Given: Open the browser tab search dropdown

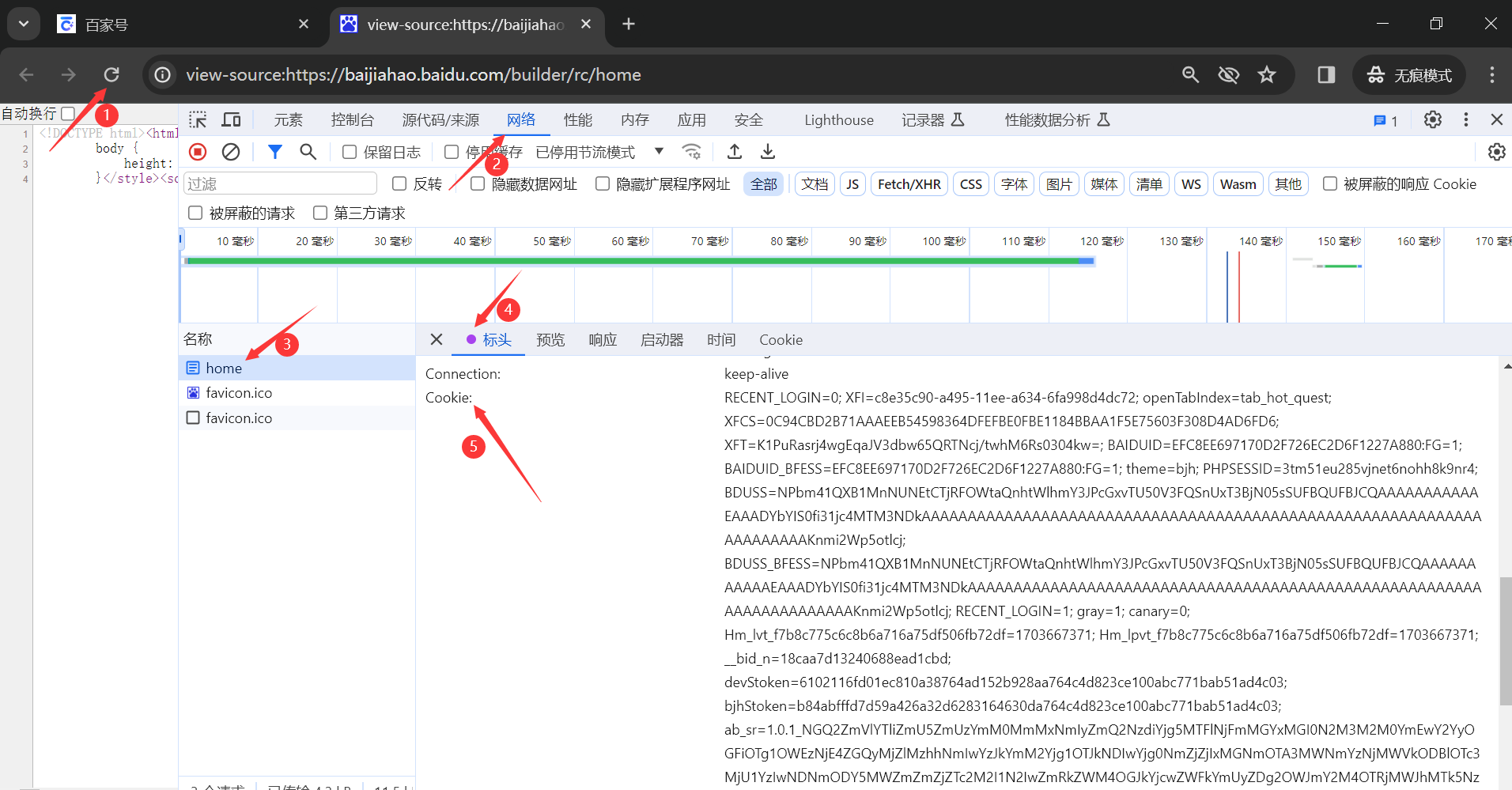Looking at the screenshot, I should pyautogui.click(x=24, y=24).
